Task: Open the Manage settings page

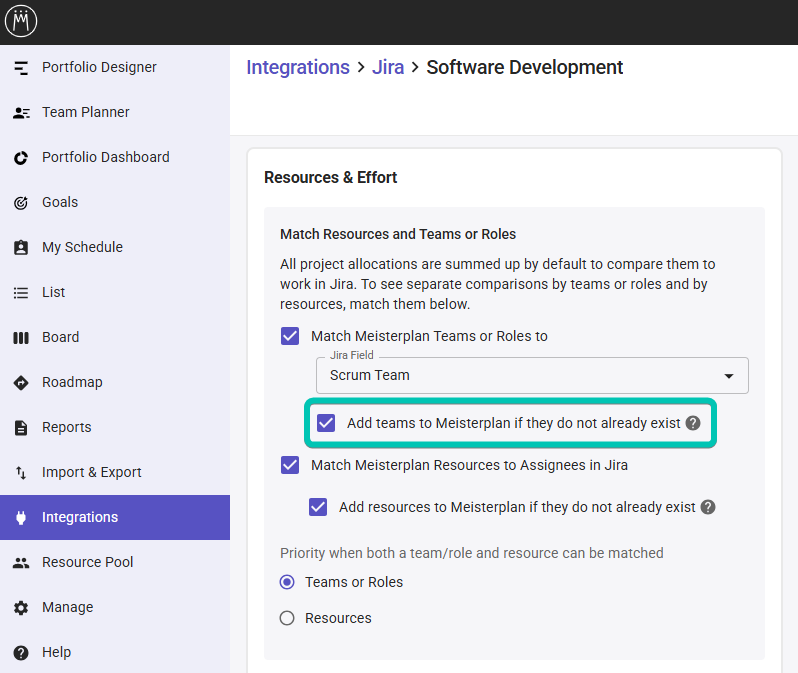Action: (115, 607)
